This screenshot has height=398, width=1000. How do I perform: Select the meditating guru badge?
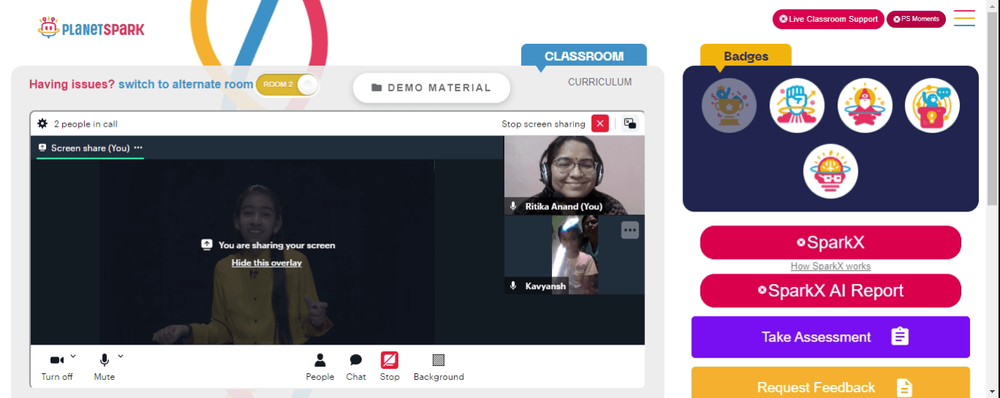pos(865,105)
